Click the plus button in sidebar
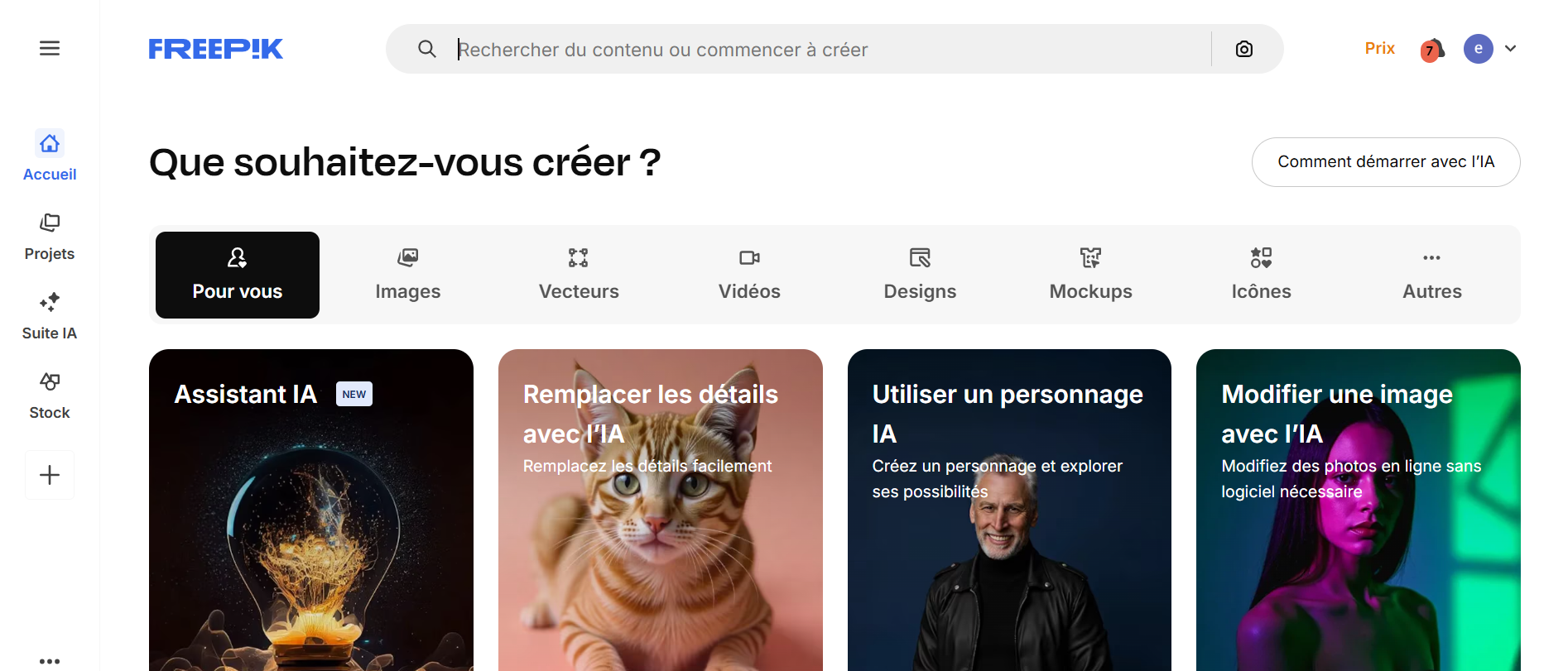 50,475
